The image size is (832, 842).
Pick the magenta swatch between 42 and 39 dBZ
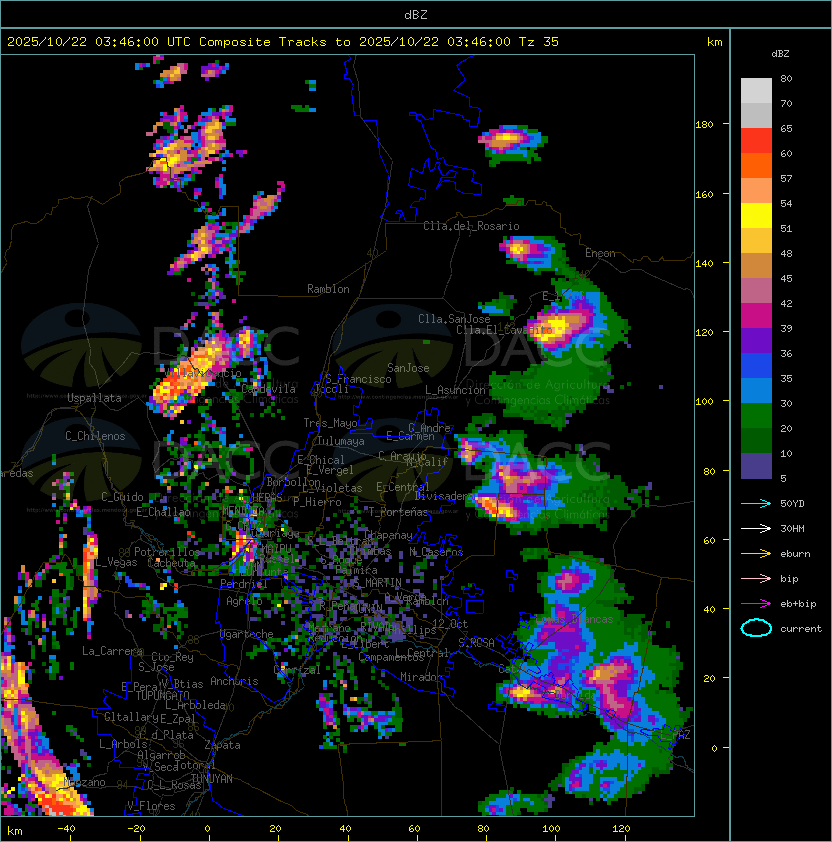click(756, 316)
